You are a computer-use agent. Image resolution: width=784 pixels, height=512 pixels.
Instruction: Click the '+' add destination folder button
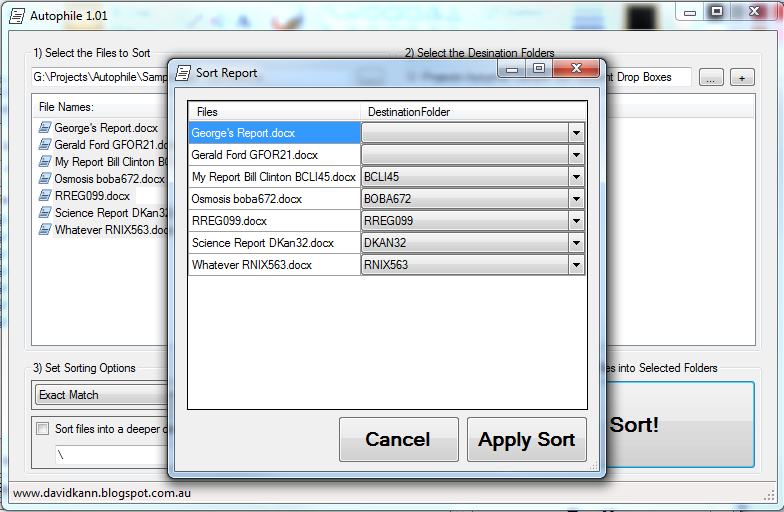click(x=742, y=78)
